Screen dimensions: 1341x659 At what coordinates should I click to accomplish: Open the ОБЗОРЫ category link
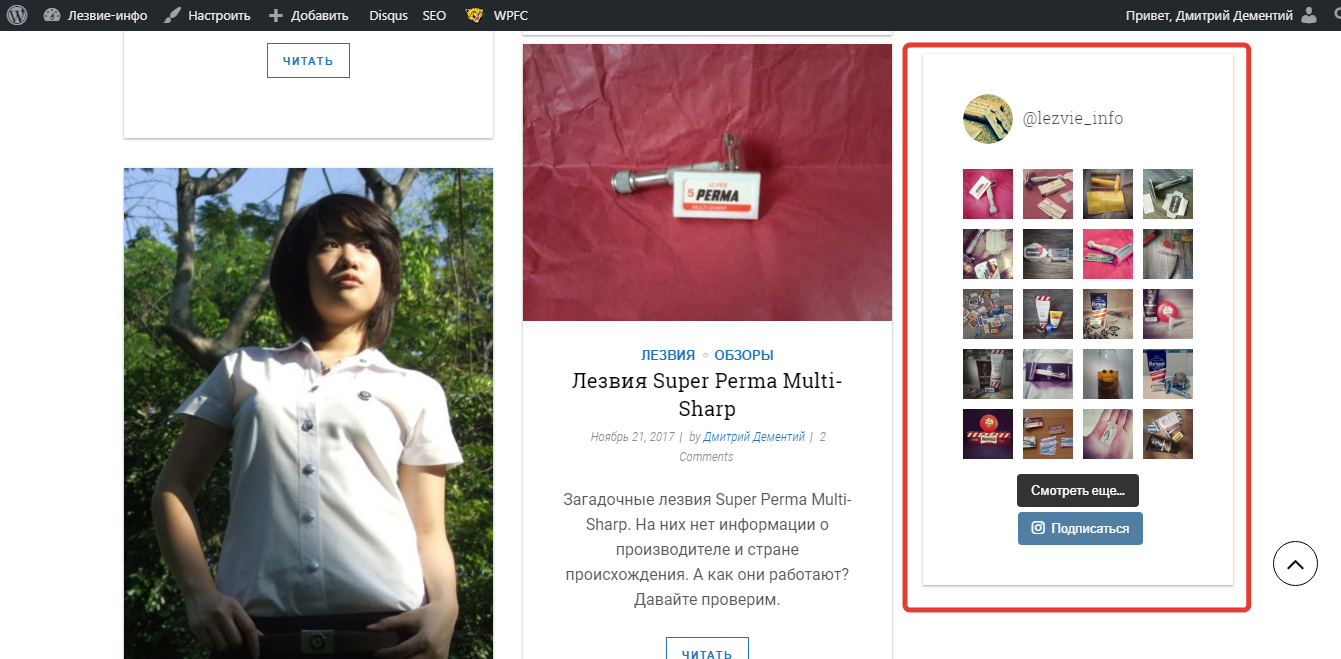tap(743, 355)
